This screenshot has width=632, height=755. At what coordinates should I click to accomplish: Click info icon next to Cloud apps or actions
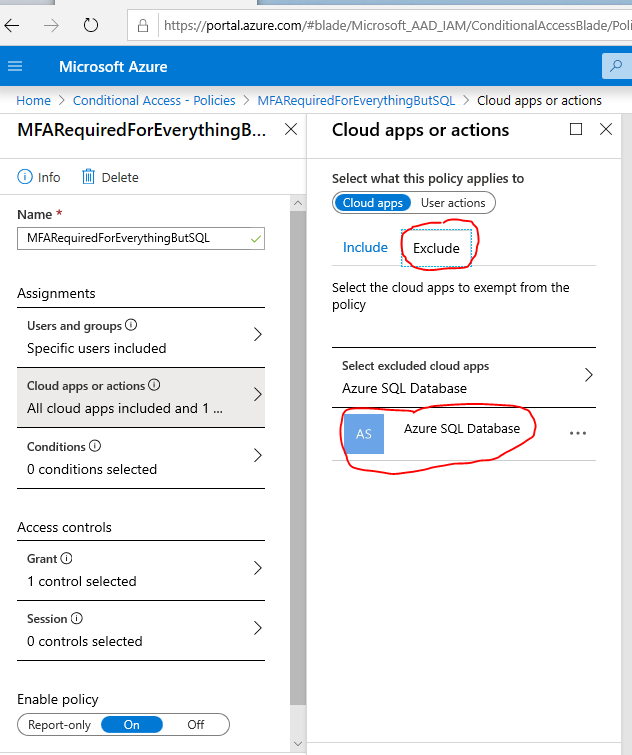[x=154, y=385]
